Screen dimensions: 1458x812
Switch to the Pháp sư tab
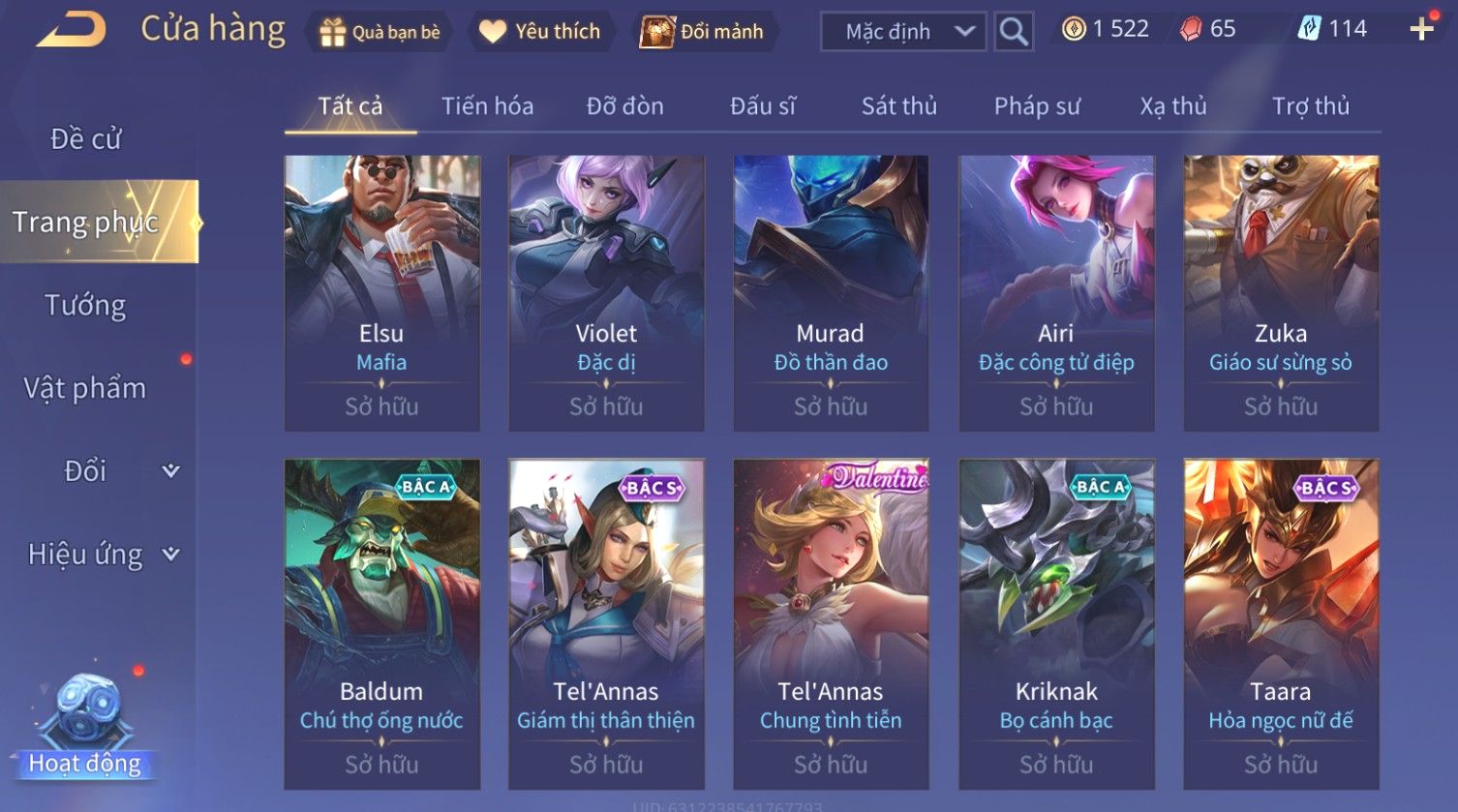click(1037, 105)
